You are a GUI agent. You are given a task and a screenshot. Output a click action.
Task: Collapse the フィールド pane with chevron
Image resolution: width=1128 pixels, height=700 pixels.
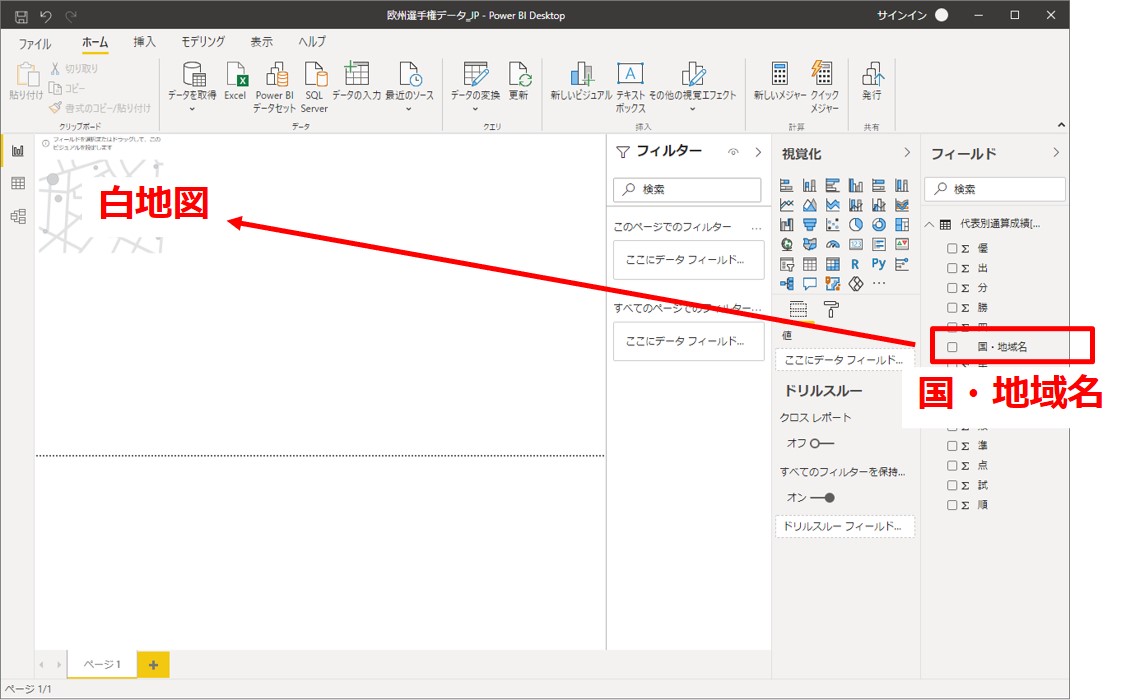[x=1056, y=153]
